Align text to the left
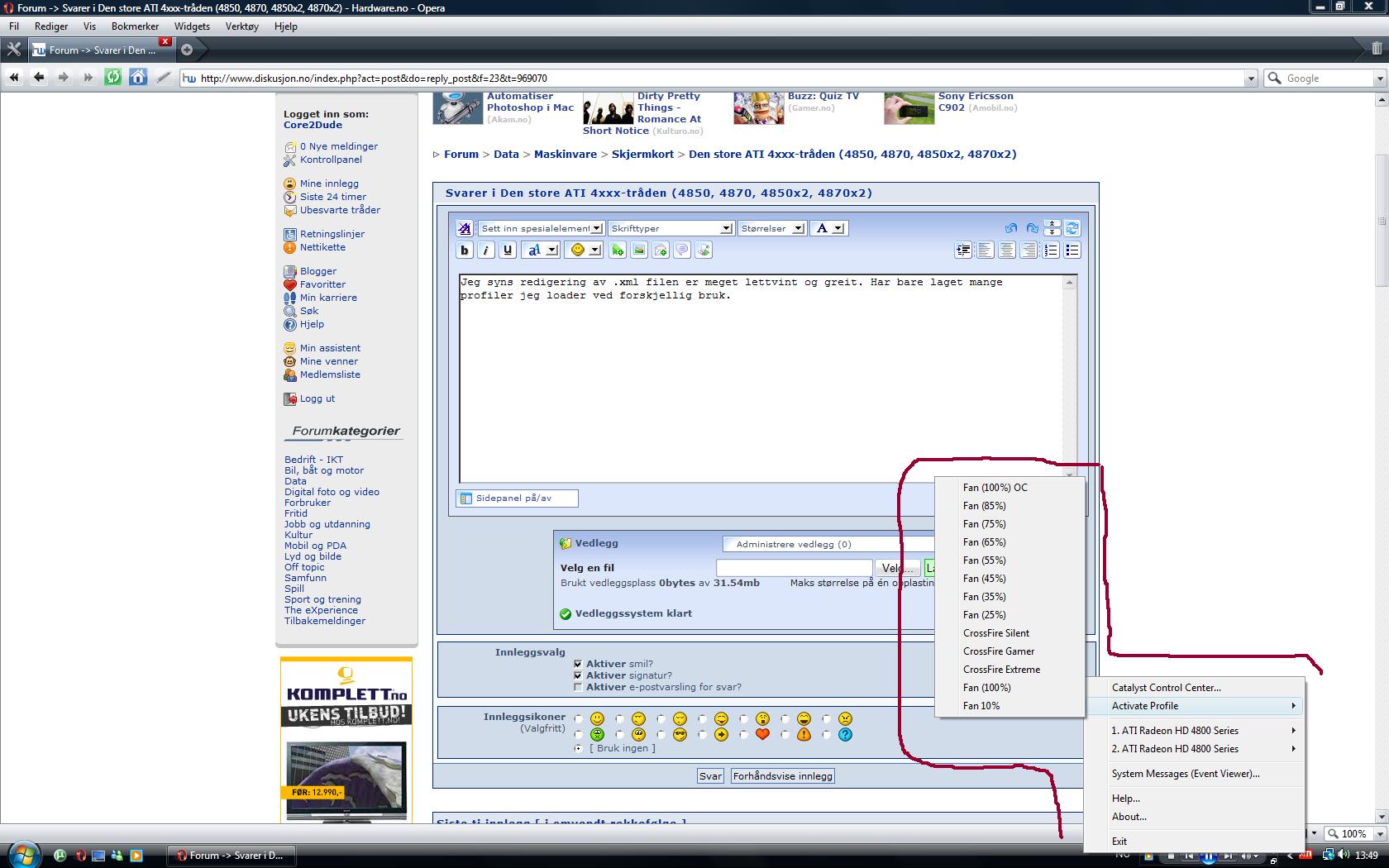 (986, 250)
